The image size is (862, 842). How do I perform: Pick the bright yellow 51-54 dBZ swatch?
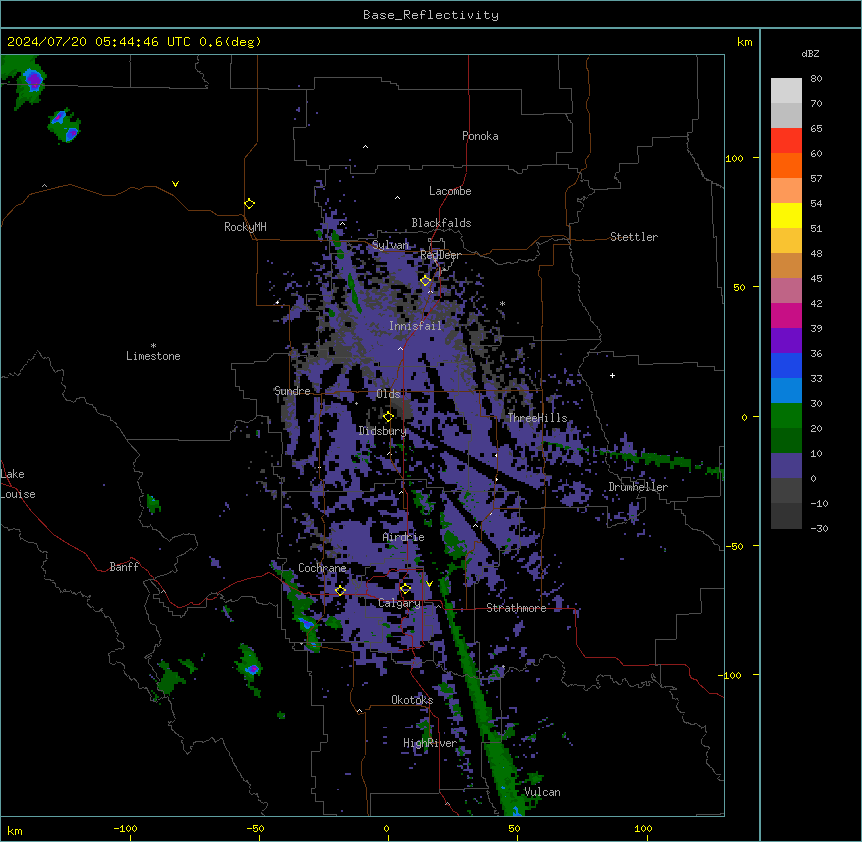click(786, 215)
